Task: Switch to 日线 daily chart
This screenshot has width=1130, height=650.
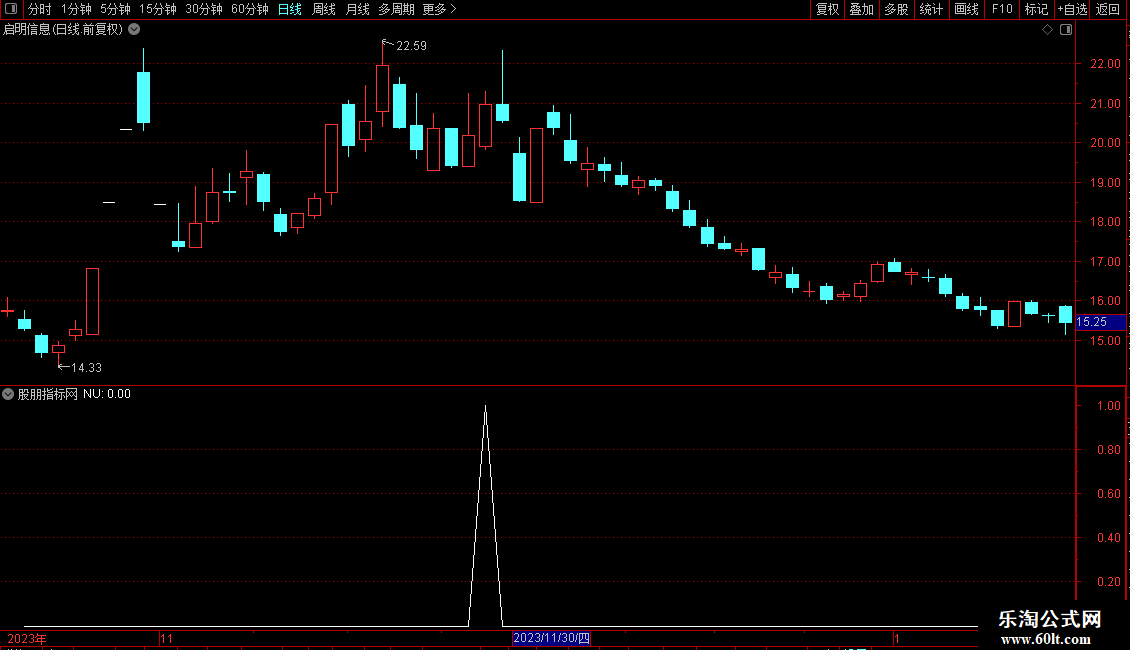Action: 290,9
